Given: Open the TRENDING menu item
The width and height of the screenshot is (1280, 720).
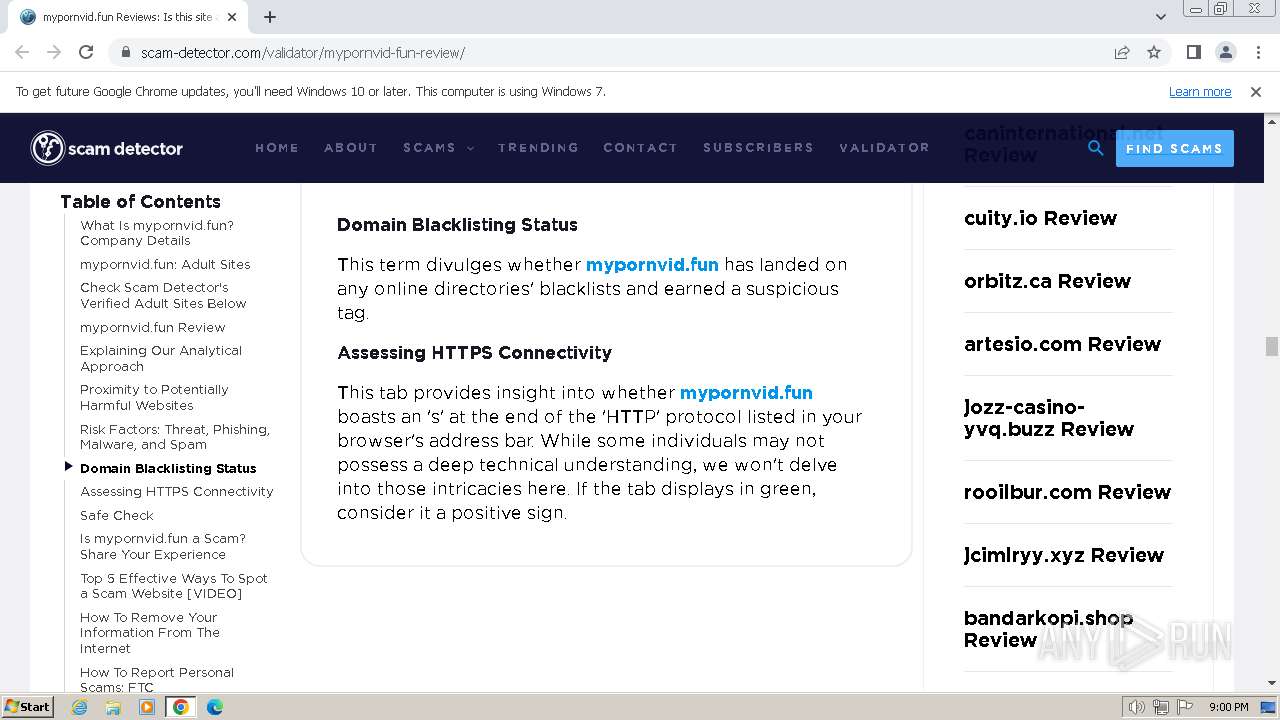Looking at the screenshot, I should 538,148.
